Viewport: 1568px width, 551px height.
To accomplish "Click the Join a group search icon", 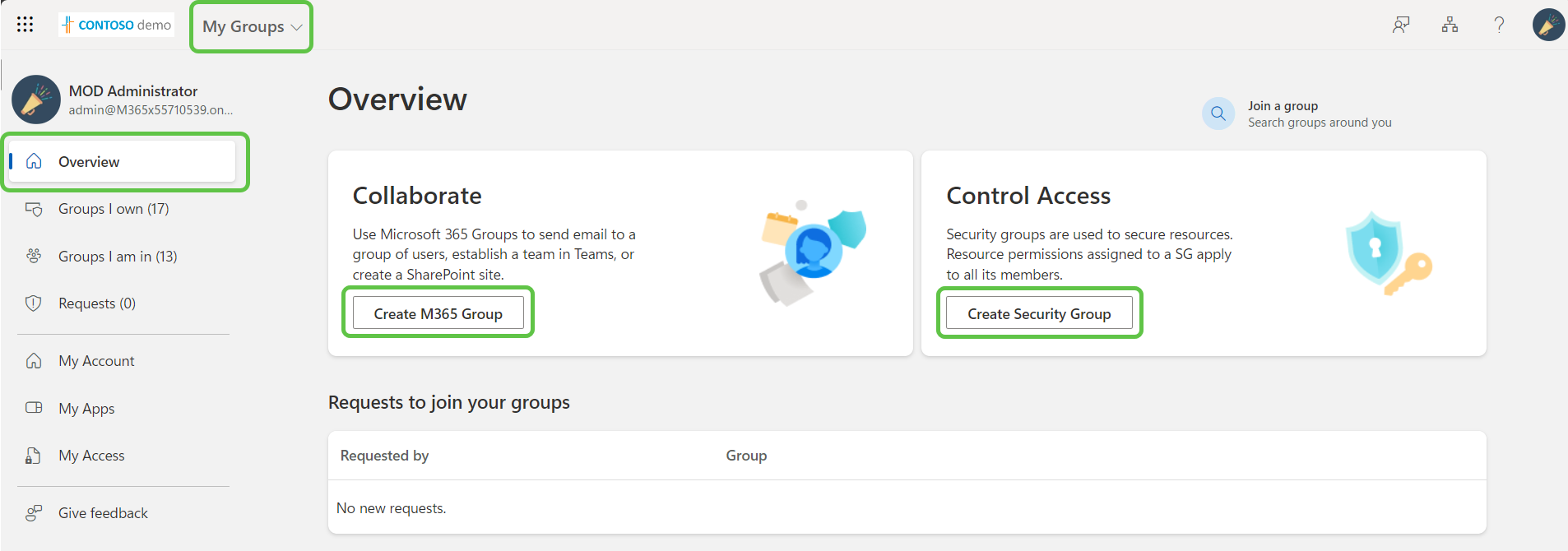I will (x=1218, y=113).
